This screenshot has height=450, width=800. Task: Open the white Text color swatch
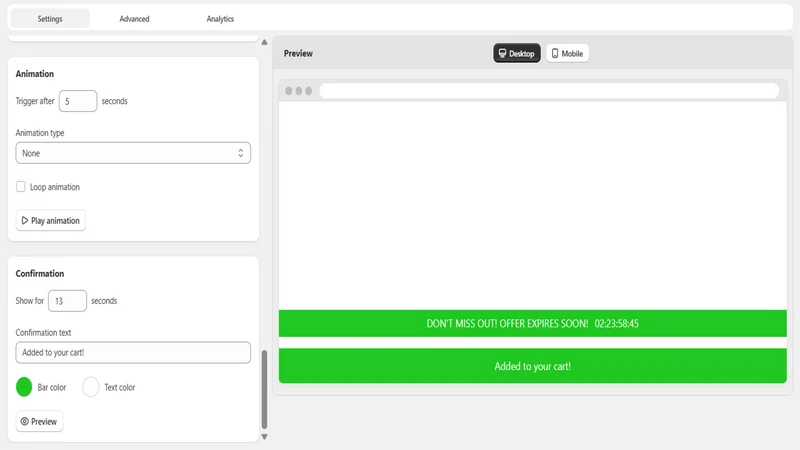[91, 387]
